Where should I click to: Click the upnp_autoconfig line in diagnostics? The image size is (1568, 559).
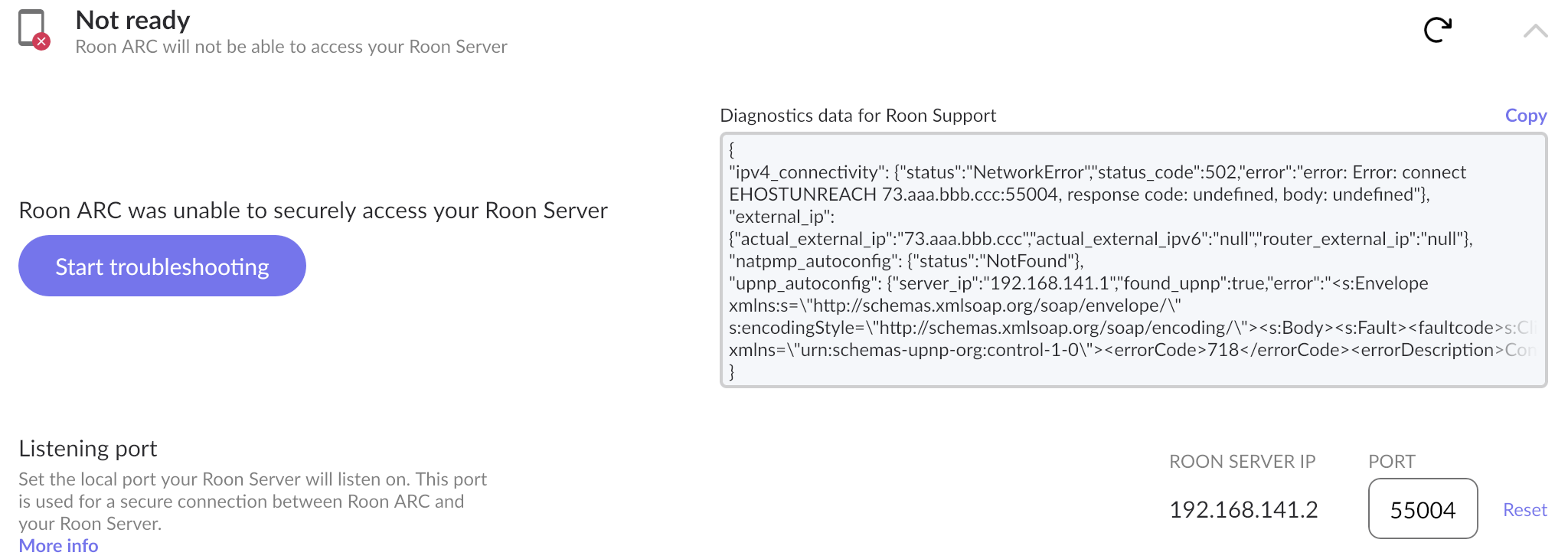[1079, 283]
